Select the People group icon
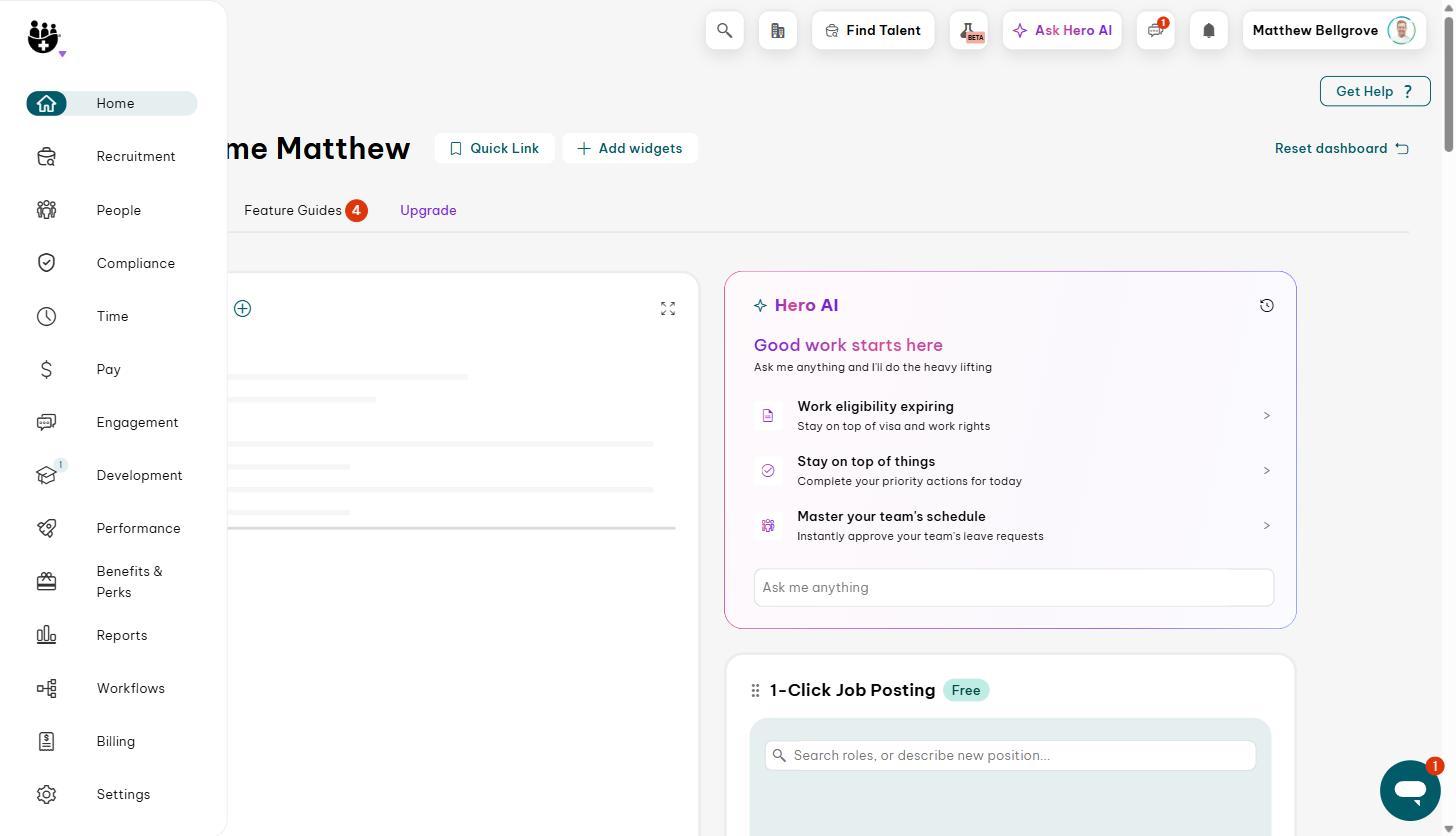Viewport: 1456px width, 836px height. 46,210
